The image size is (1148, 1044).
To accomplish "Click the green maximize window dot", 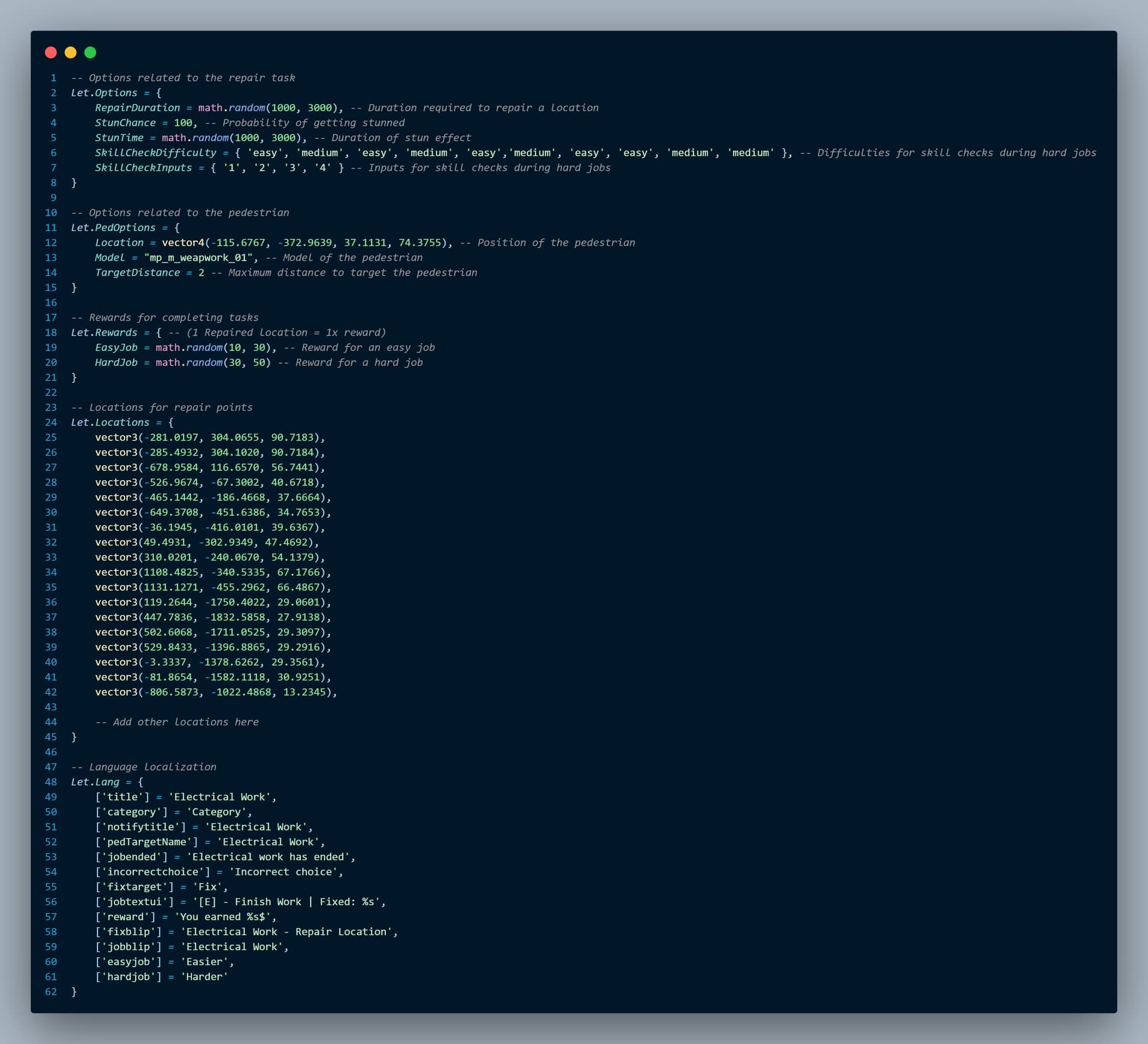I will coord(90,53).
